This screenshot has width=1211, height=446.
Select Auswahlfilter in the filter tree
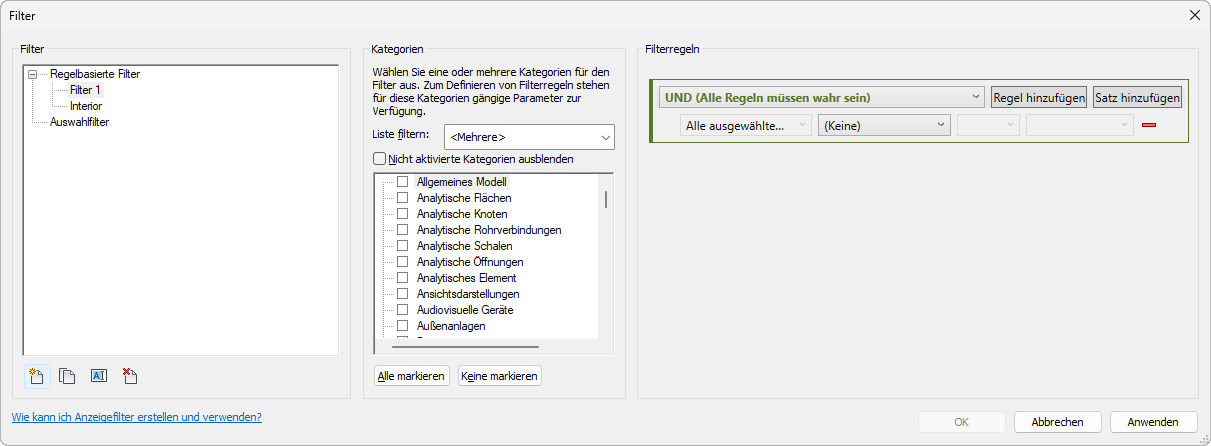point(79,122)
